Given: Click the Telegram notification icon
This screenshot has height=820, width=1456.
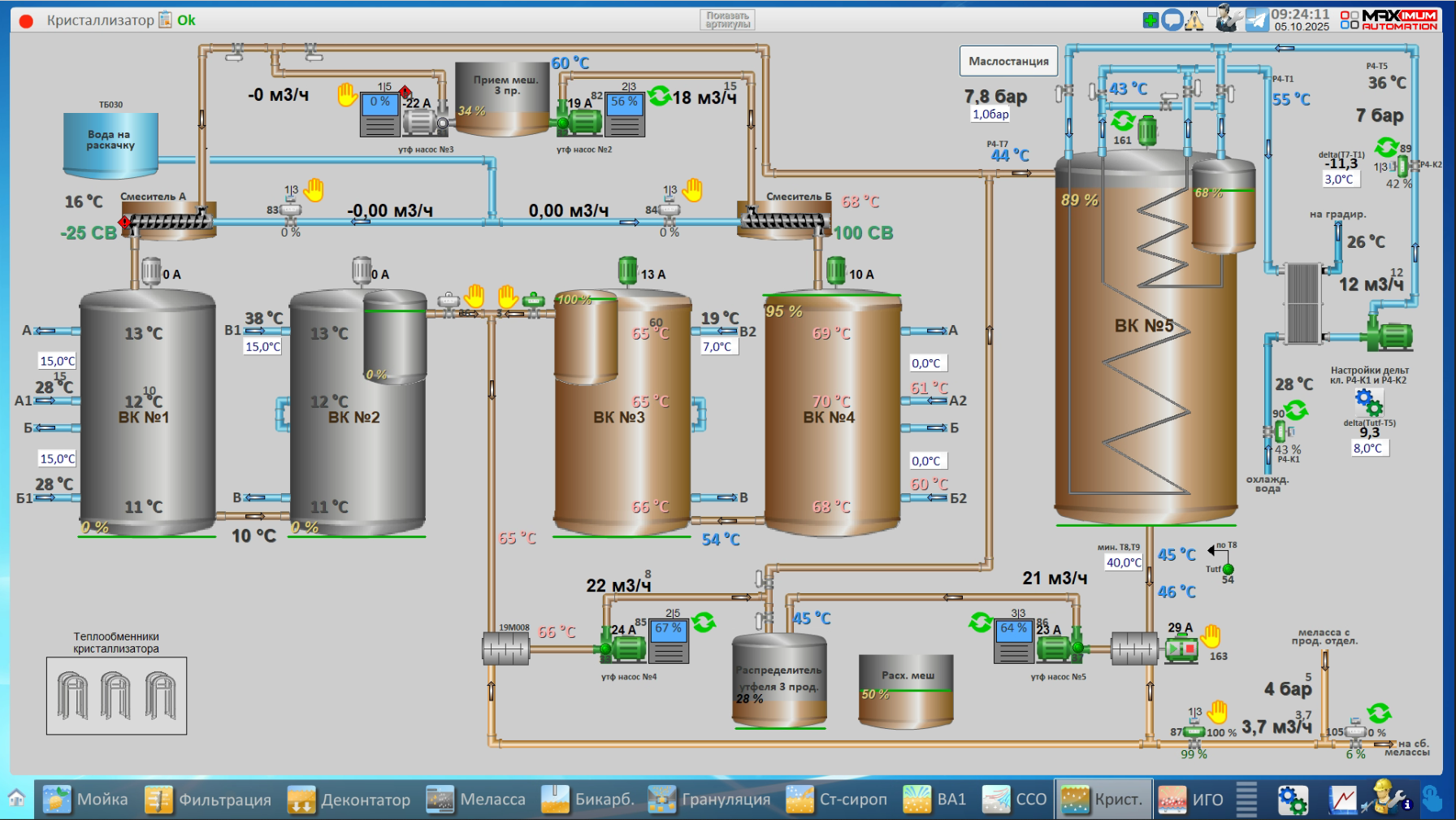Looking at the screenshot, I should click(x=1257, y=20).
